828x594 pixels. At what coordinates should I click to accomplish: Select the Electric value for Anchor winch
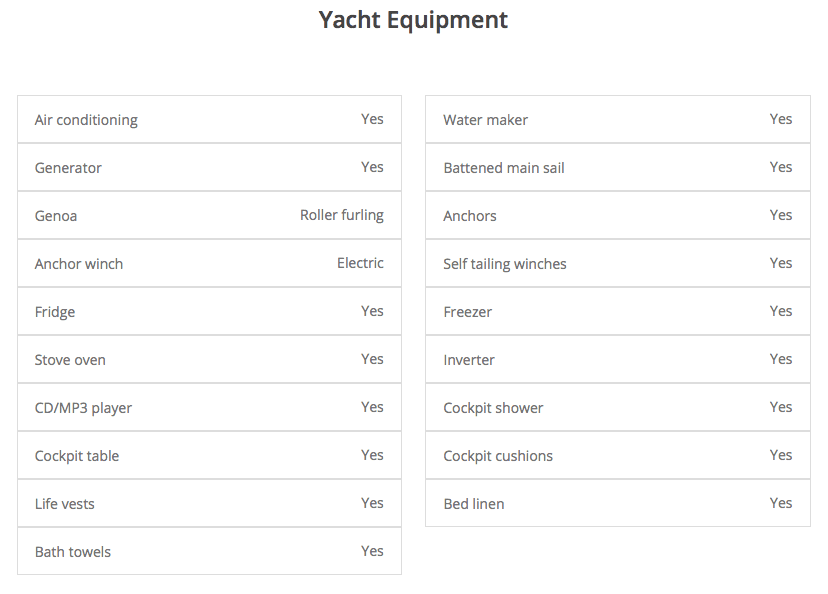click(360, 263)
